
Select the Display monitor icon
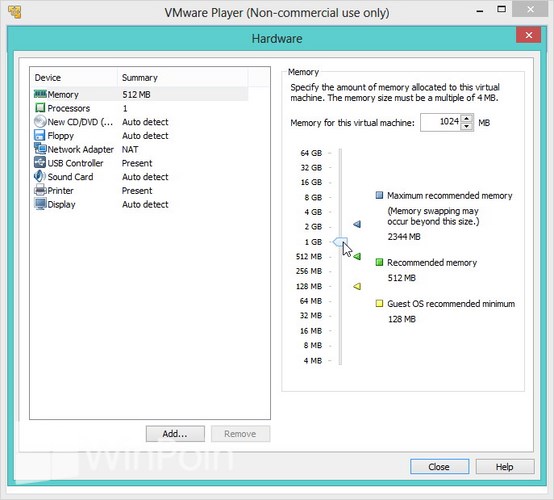click(x=40, y=204)
